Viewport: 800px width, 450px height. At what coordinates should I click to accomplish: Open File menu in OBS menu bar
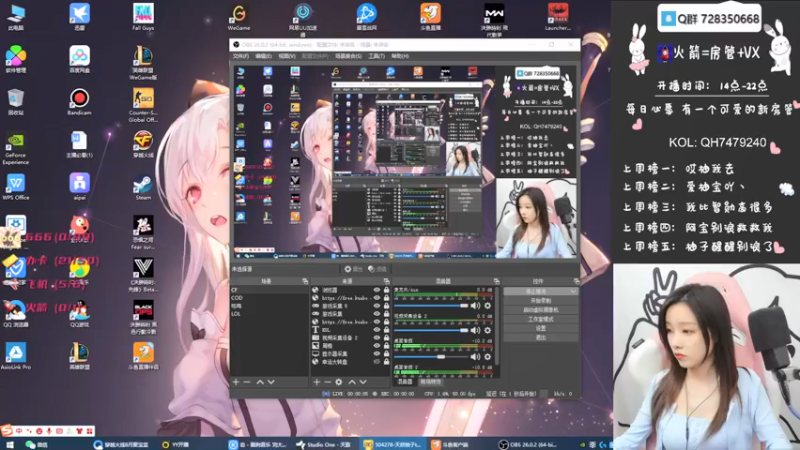[x=241, y=56]
